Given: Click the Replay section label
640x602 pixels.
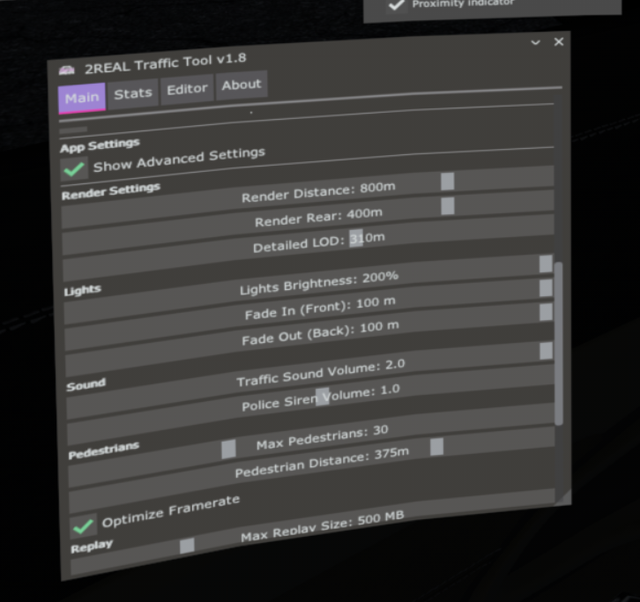Looking at the screenshot, I should (92, 547).
